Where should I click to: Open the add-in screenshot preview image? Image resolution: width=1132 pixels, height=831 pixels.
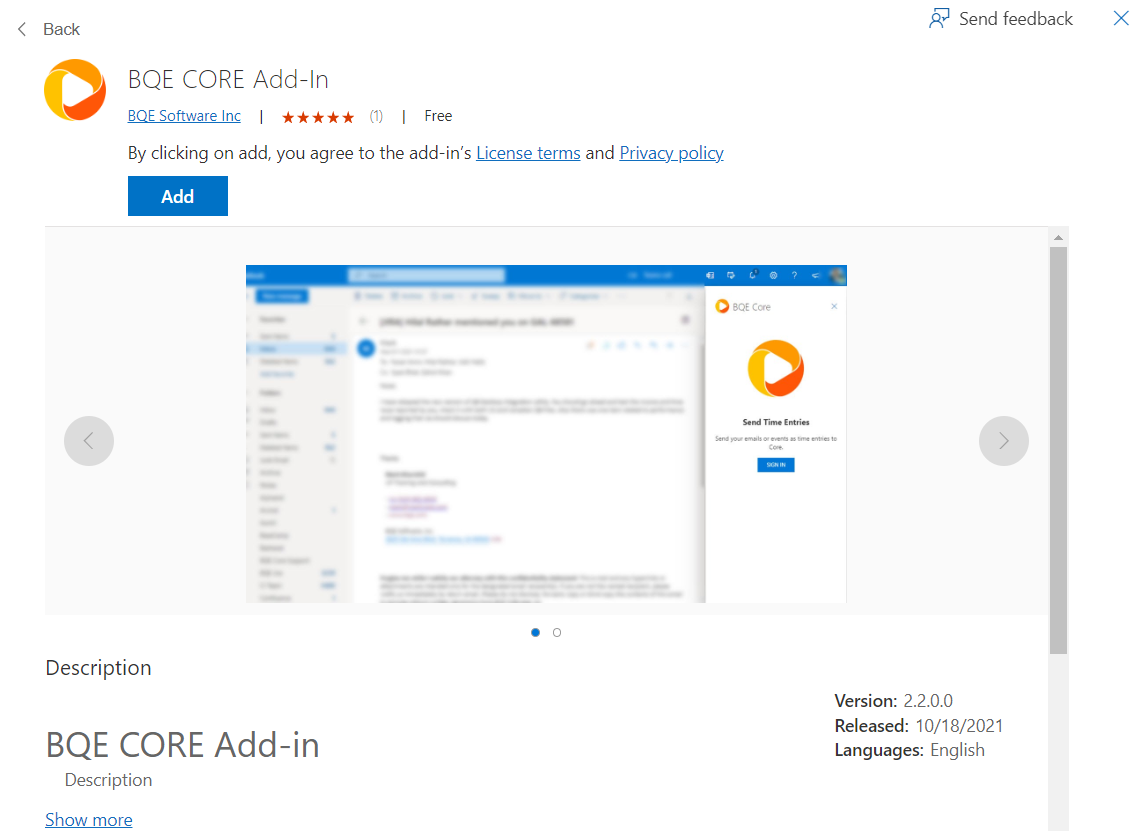[546, 434]
